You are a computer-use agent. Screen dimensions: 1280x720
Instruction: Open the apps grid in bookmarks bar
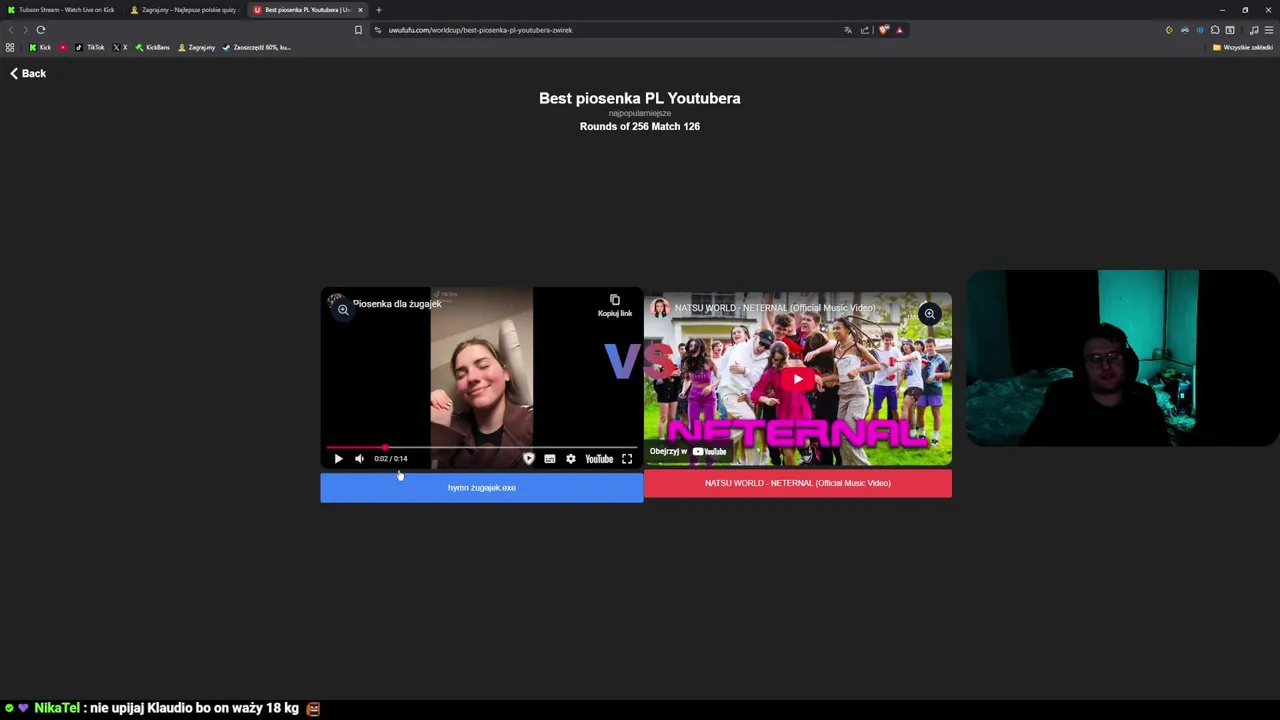click(x=10, y=47)
